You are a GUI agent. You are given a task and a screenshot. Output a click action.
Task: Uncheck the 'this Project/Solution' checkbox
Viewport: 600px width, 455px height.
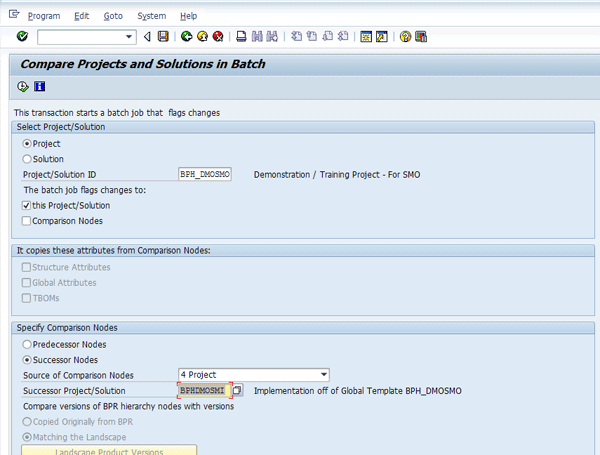(27, 205)
